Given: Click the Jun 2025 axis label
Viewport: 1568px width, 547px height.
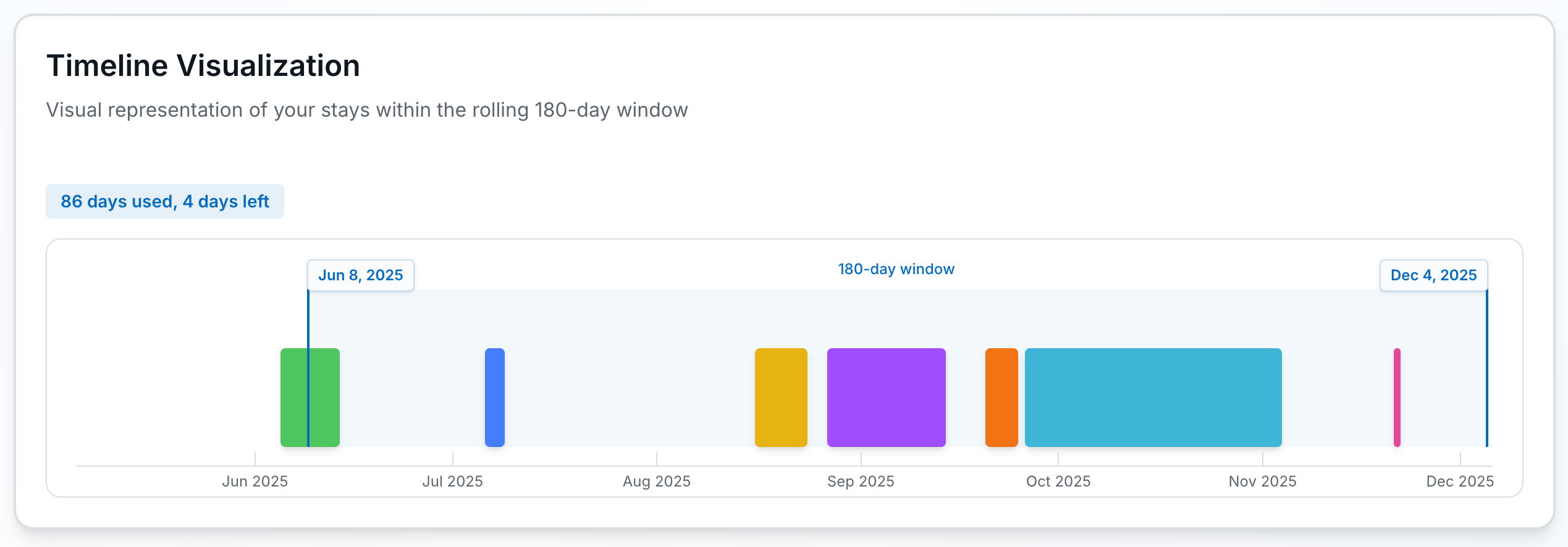Looking at the screenshot, I should [x=255, y=482].
